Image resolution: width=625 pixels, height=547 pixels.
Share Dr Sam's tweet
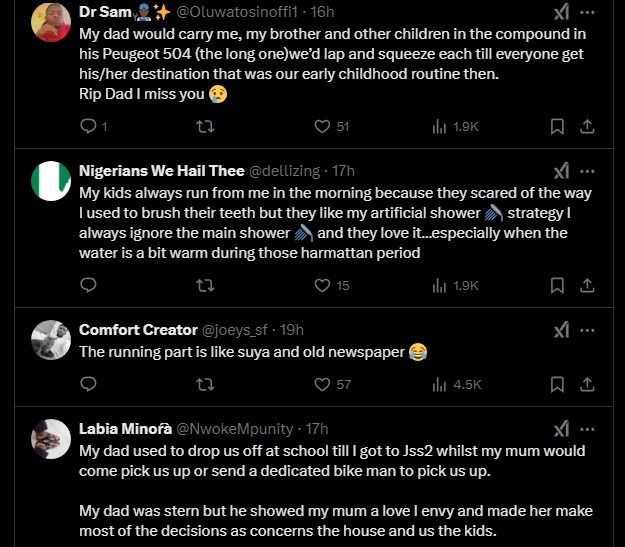click(x=588, y=126)
